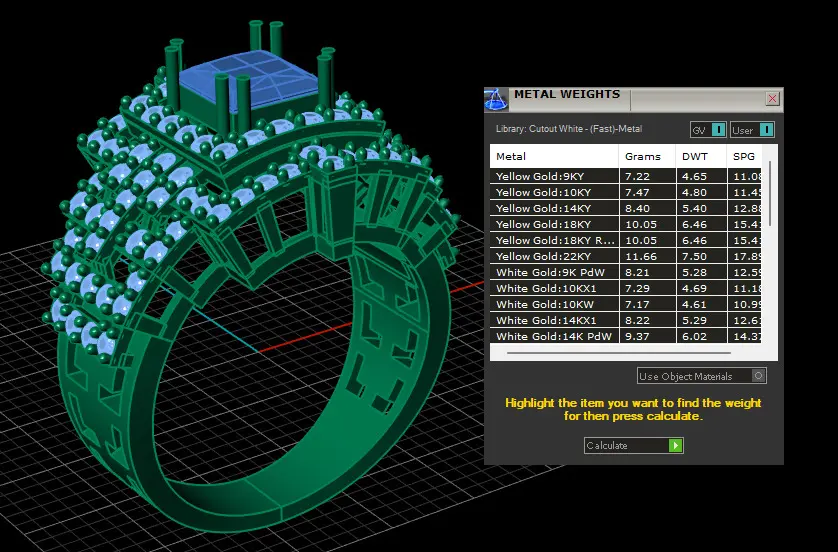838x552 pixels.
Task: Click the 6.02 DWT value
Action: tap(694, 337)
